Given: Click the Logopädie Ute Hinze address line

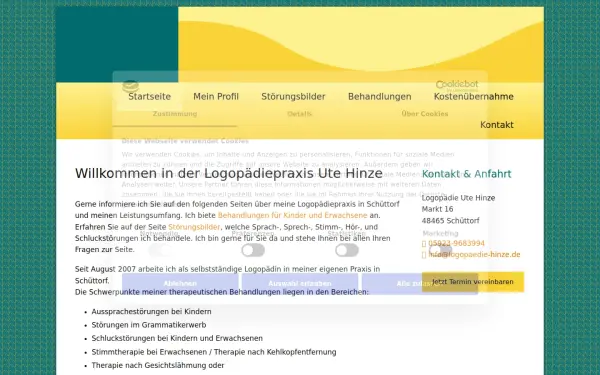Looking at the screenshot, I should coord(458,198).
